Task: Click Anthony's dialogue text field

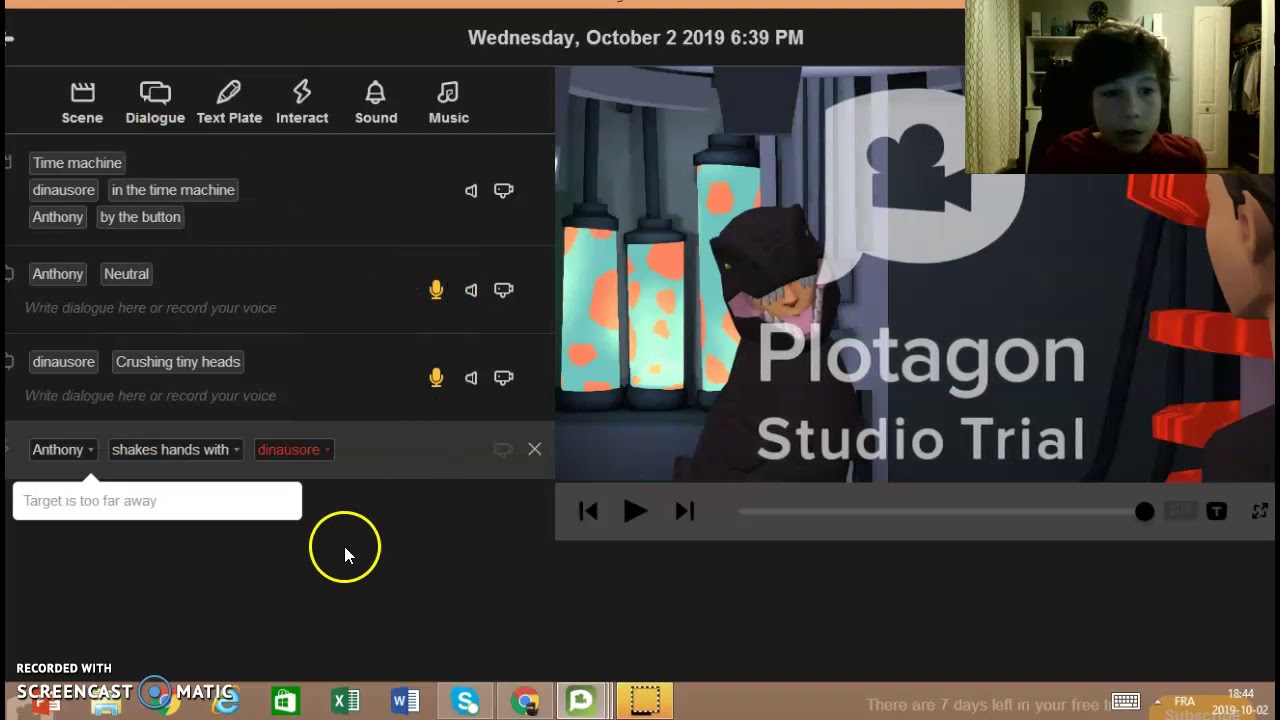Action: 150,308
